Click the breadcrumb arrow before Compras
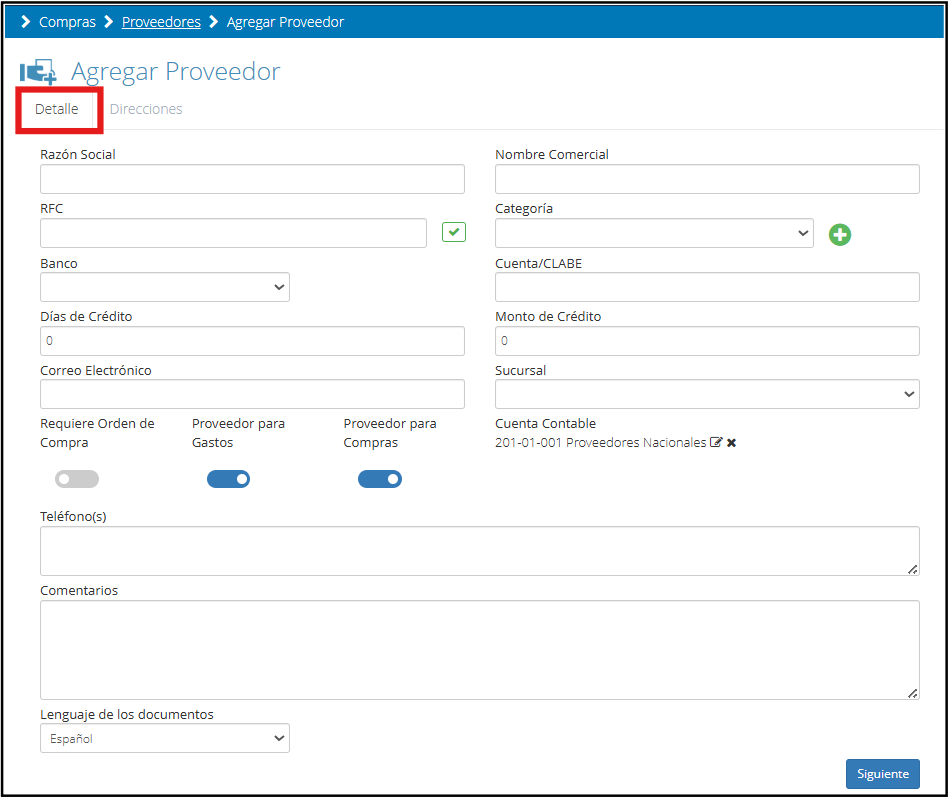 pyautogui.click(x=25, y=22)
